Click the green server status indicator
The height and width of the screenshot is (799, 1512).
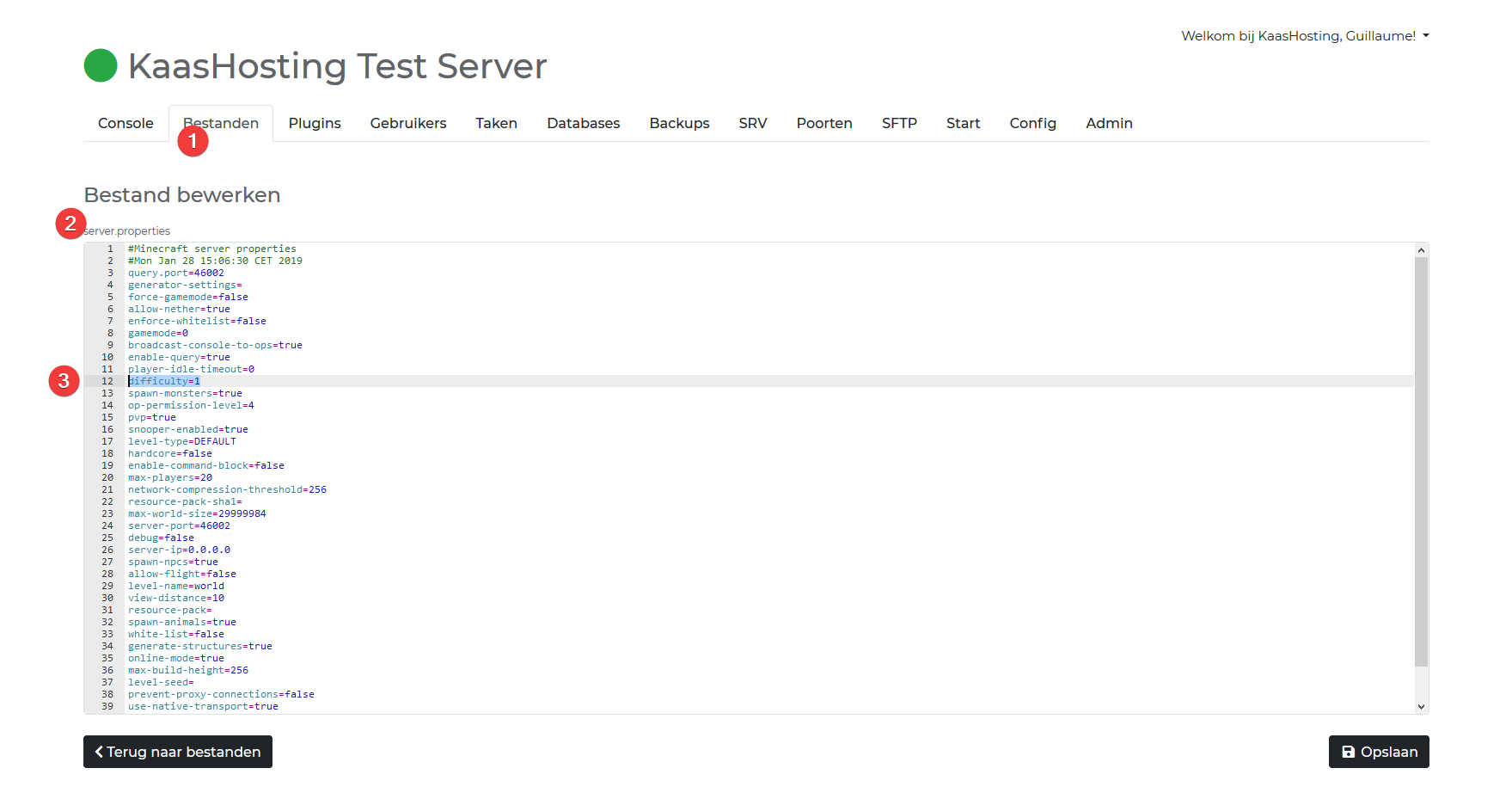tap(101, 66)
